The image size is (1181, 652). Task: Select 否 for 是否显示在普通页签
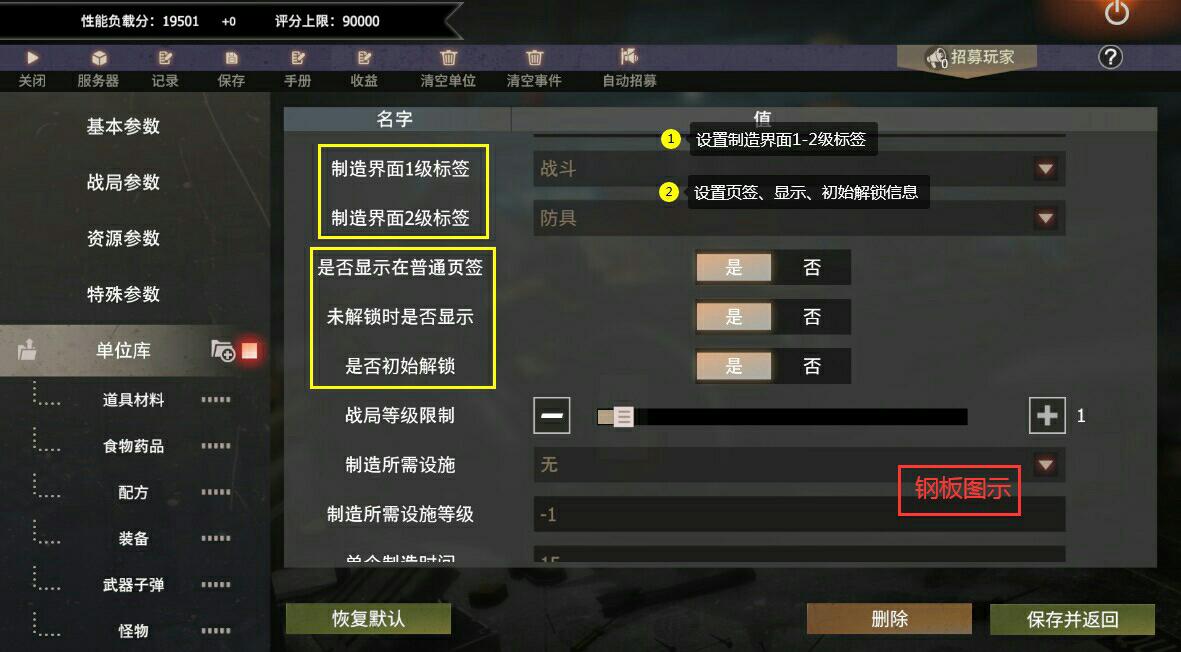pos(811,267)
